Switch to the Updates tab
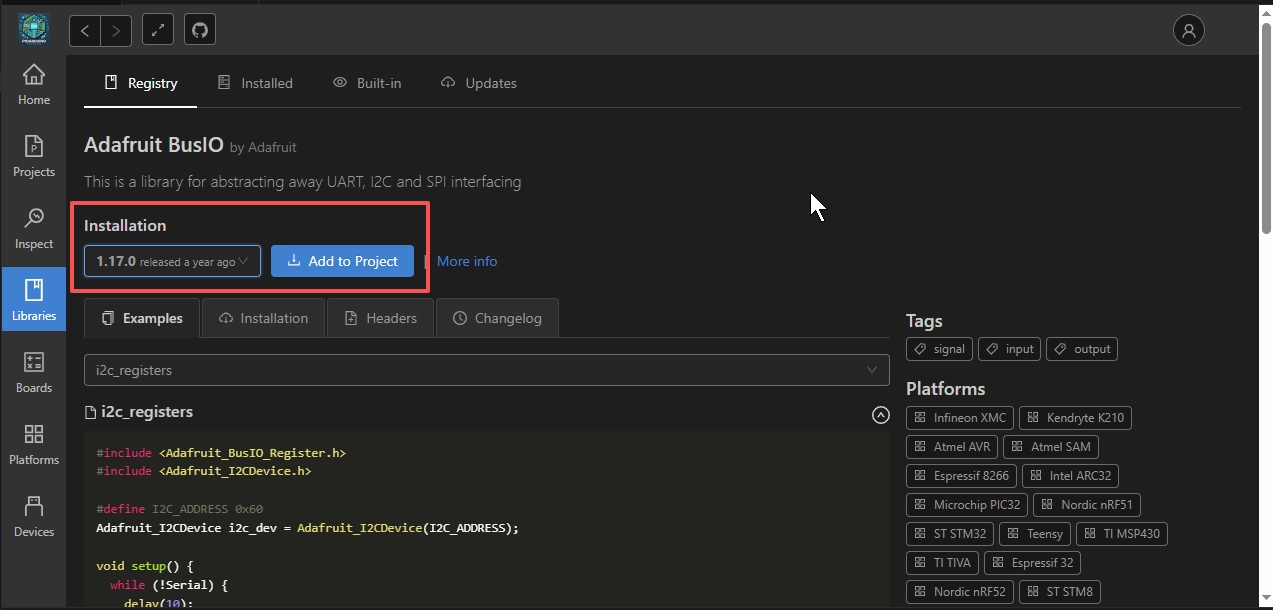This screenshot has height=610, width=1273. (x=479, y=83)
